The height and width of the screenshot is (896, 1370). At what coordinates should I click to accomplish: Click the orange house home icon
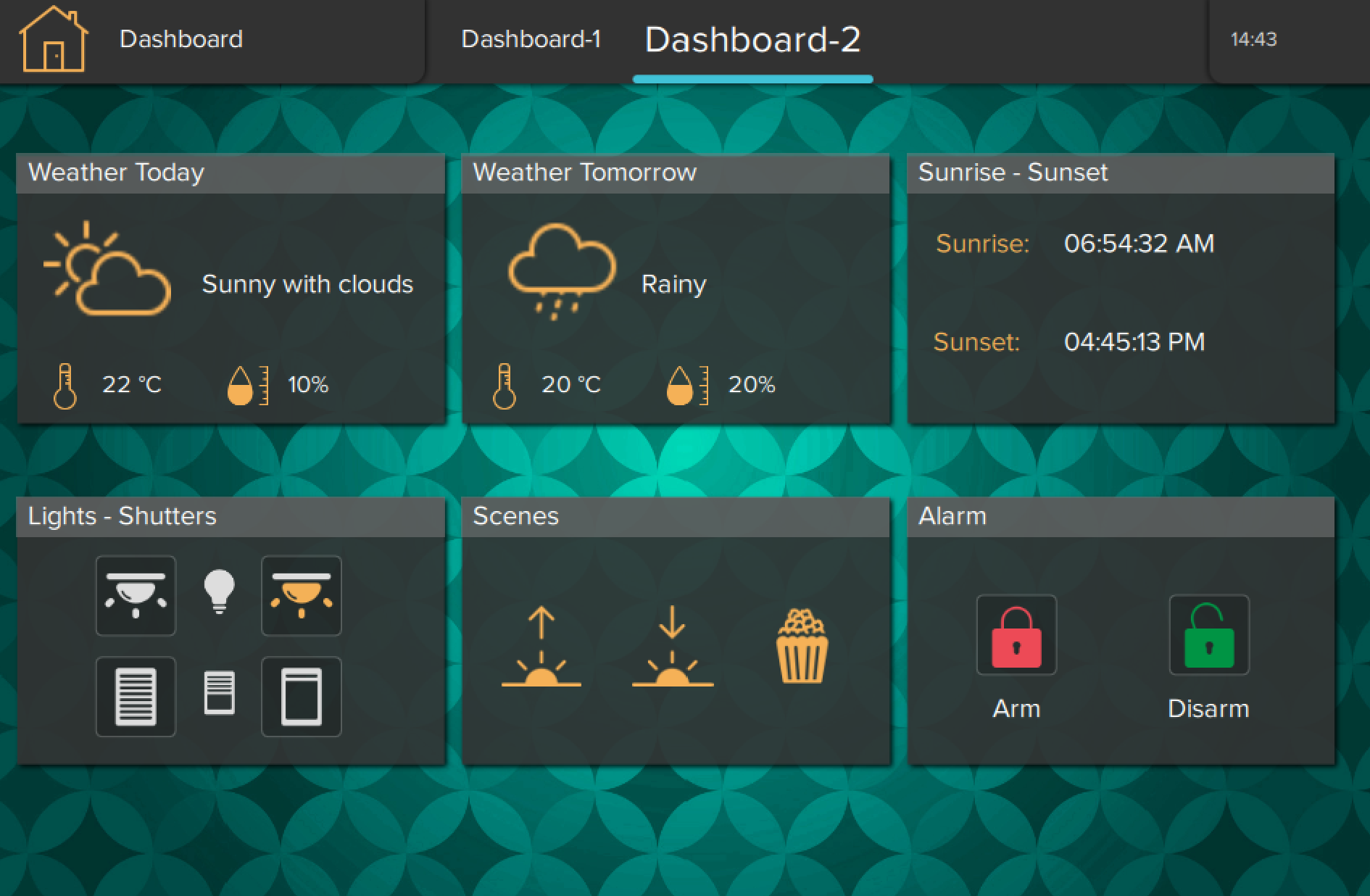click(53, 40)
